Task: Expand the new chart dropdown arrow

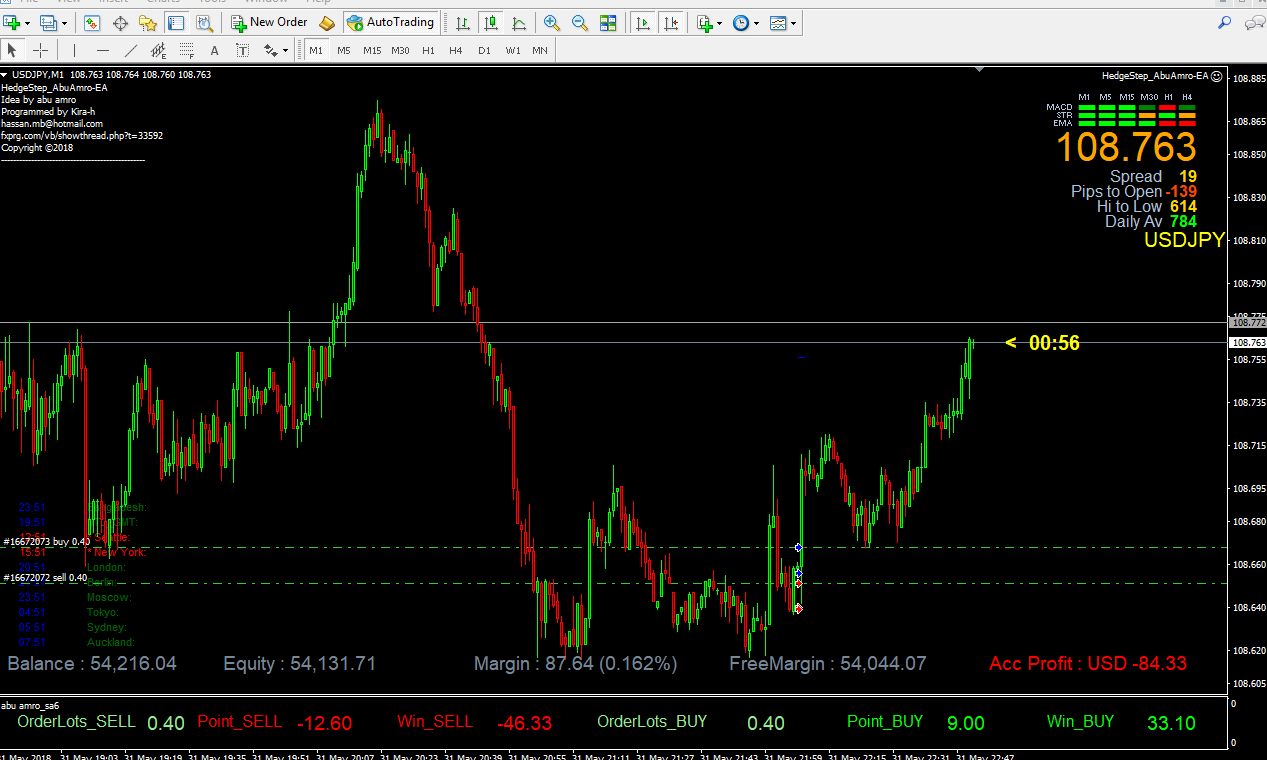Action: [29, 22]
